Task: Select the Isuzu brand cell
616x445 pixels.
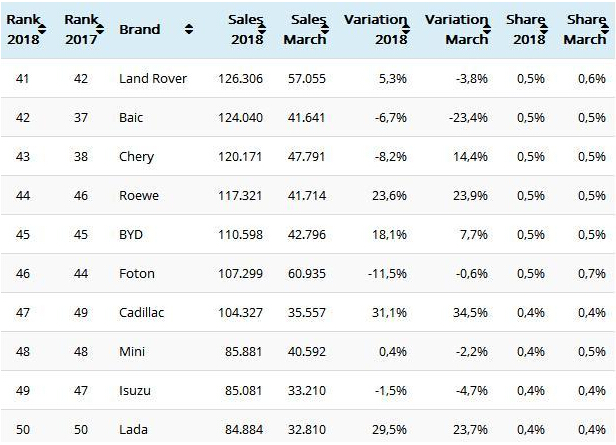Action: [134, 391]
